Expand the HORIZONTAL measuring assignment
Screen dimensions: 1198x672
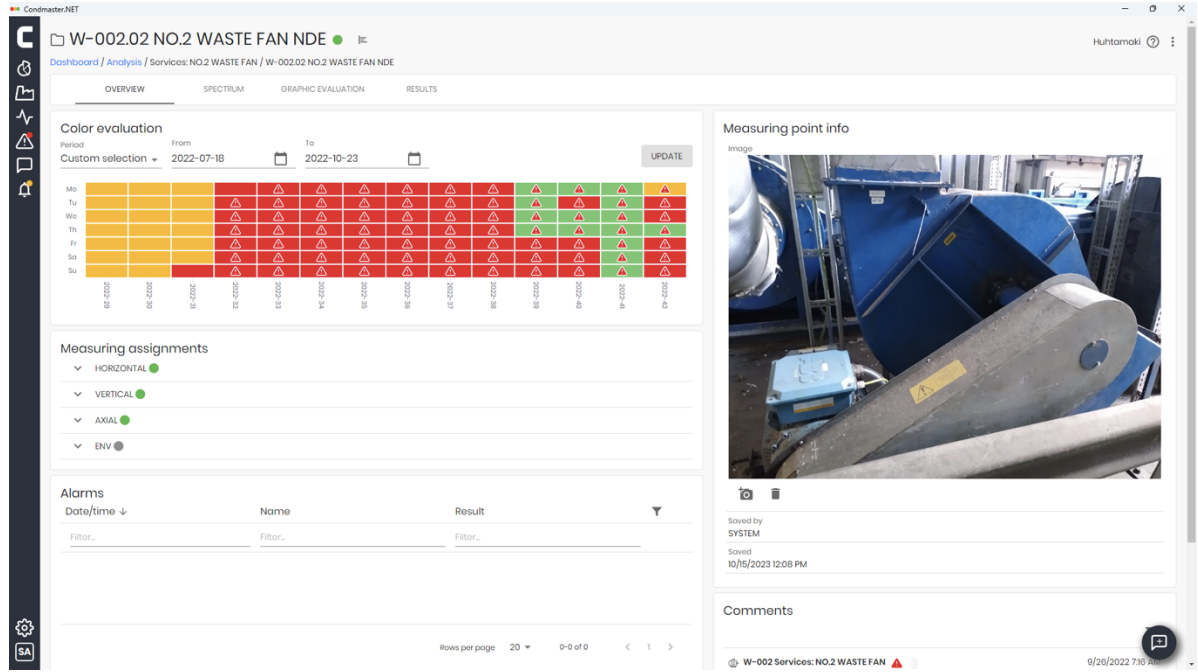78,368
